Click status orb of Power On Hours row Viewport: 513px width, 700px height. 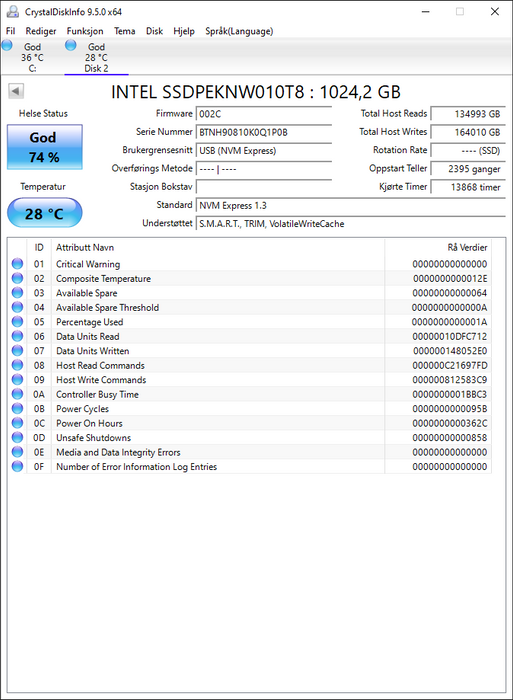click(x=17, y=423)
